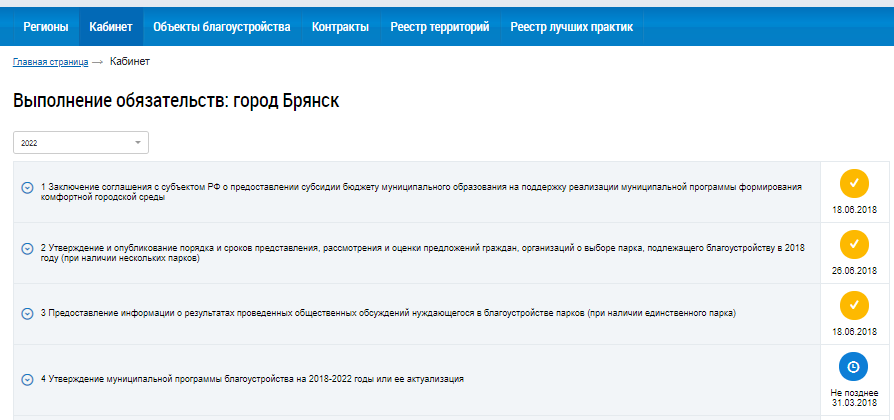This screenshot has width=894, height=420.
Task: Open the Реестр территорий tab
Action: coord(439,27)
